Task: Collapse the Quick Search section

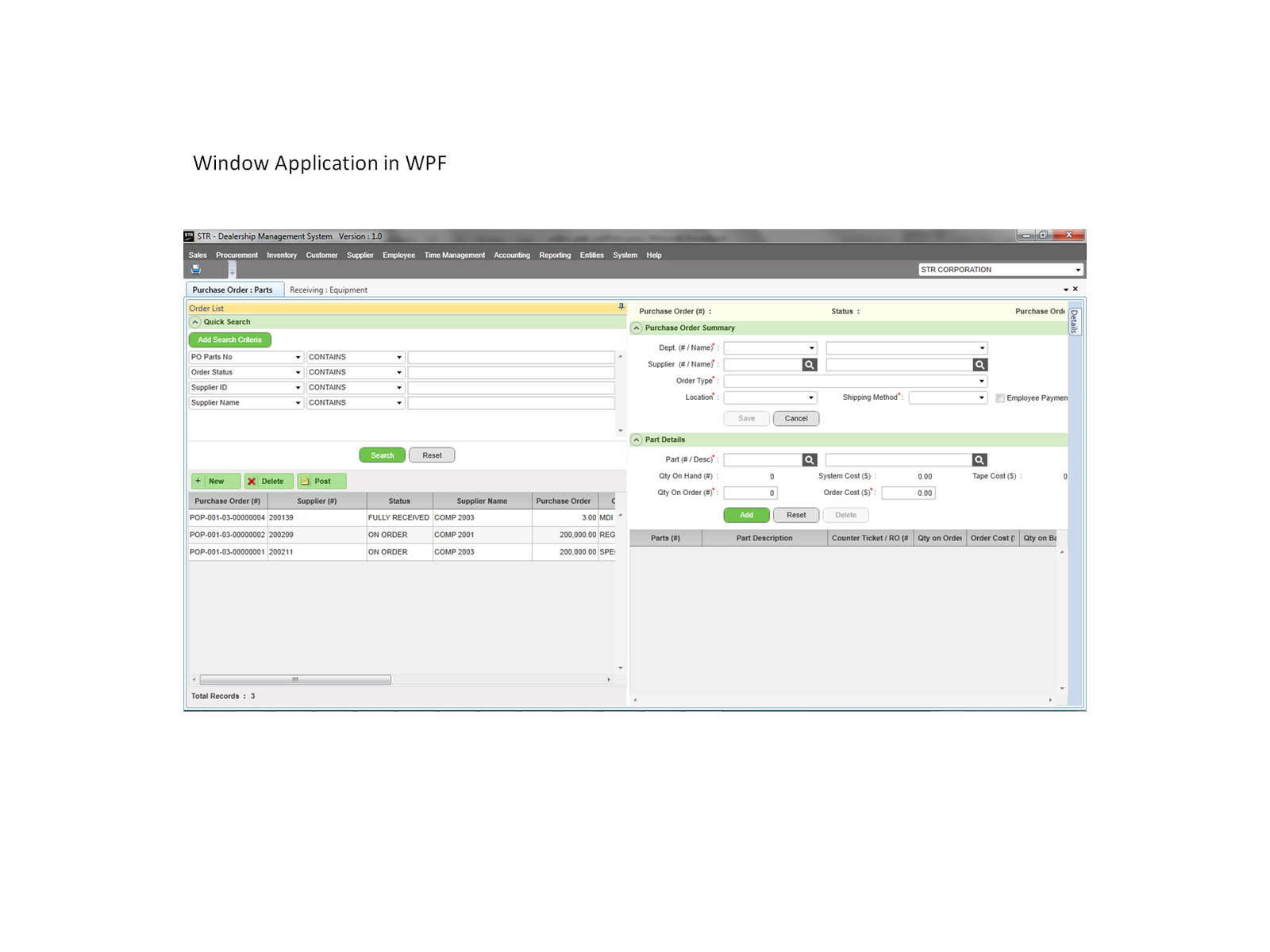Action: (195, 321)
